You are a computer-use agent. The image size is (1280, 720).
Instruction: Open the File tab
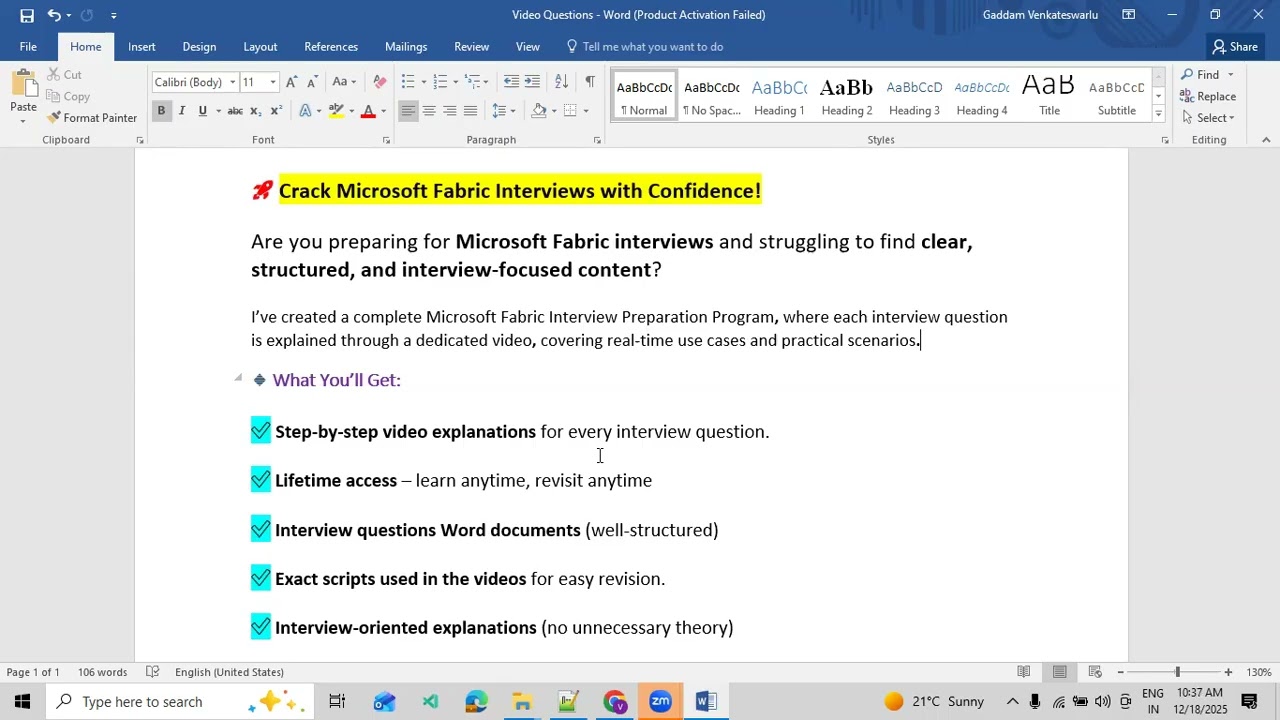(x=28, y=47)
